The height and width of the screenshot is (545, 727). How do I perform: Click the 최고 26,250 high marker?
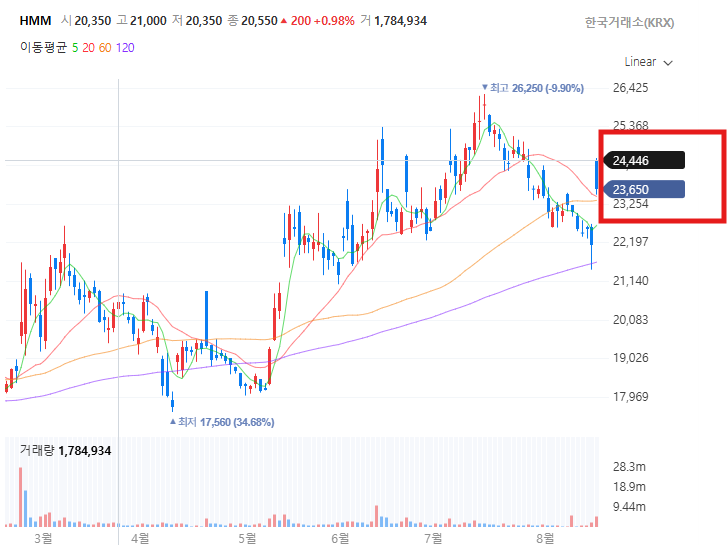pyautogui.click(x=532, y=88)
